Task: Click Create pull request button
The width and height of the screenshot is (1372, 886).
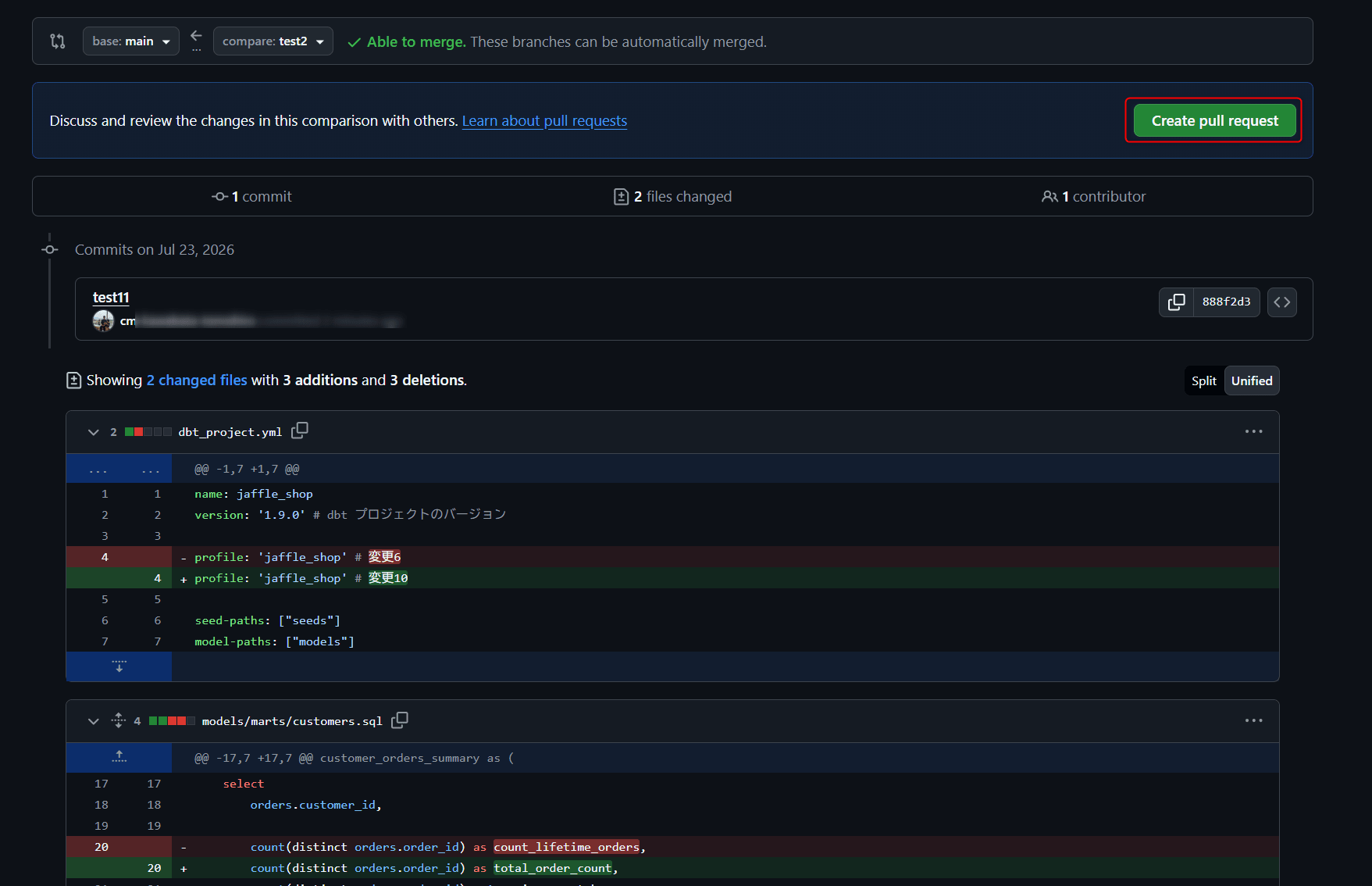Action: [x=1214, y=120]
